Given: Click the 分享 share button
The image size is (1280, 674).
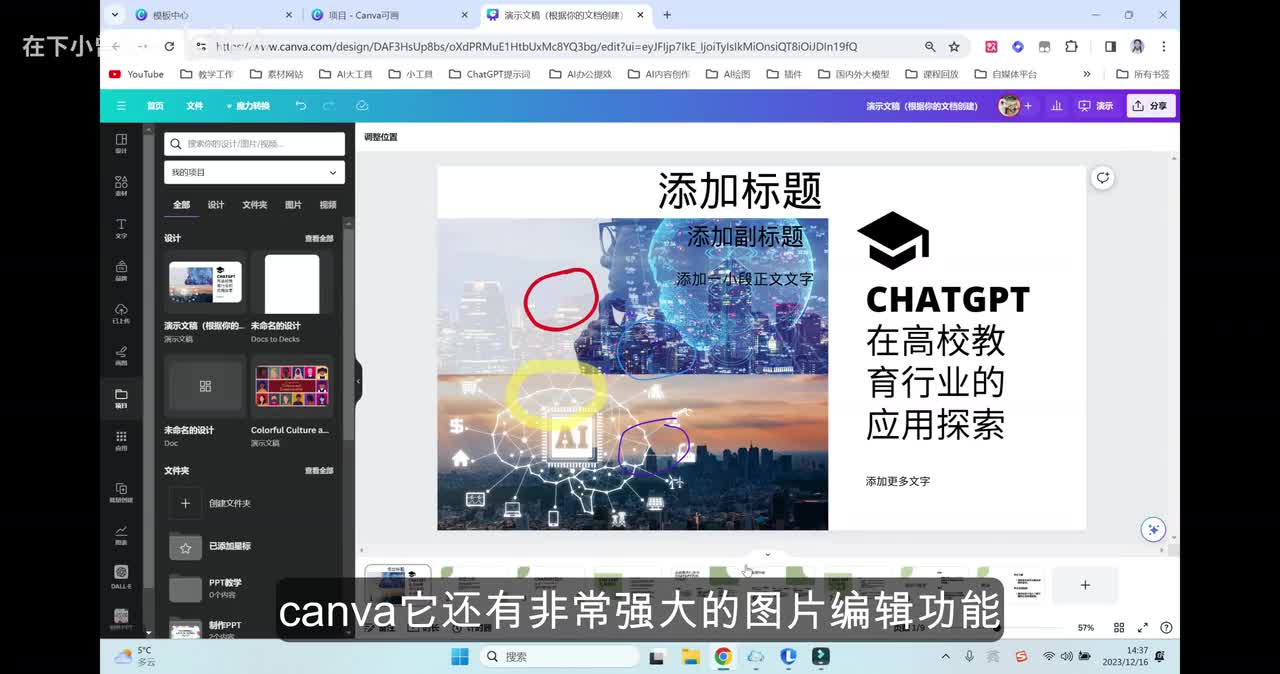Looking at the screenshot, I should tap(1150, 106).
